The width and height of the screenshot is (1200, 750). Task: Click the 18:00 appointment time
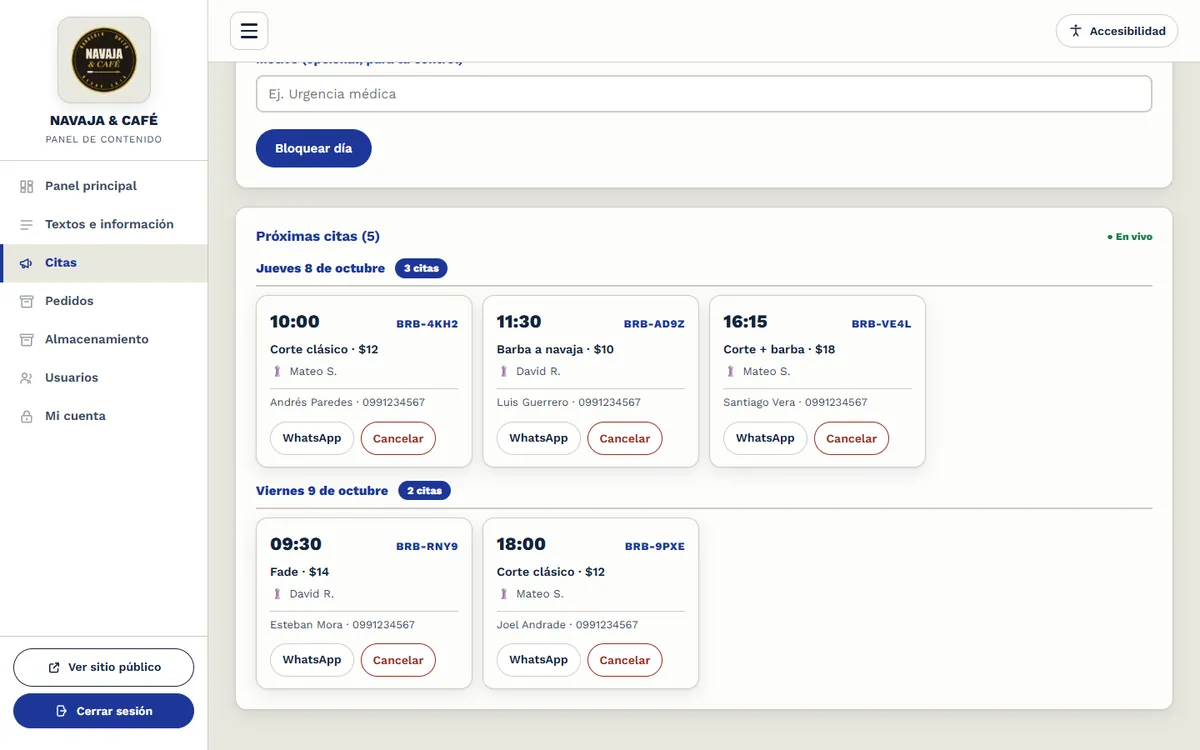[521, 544]
